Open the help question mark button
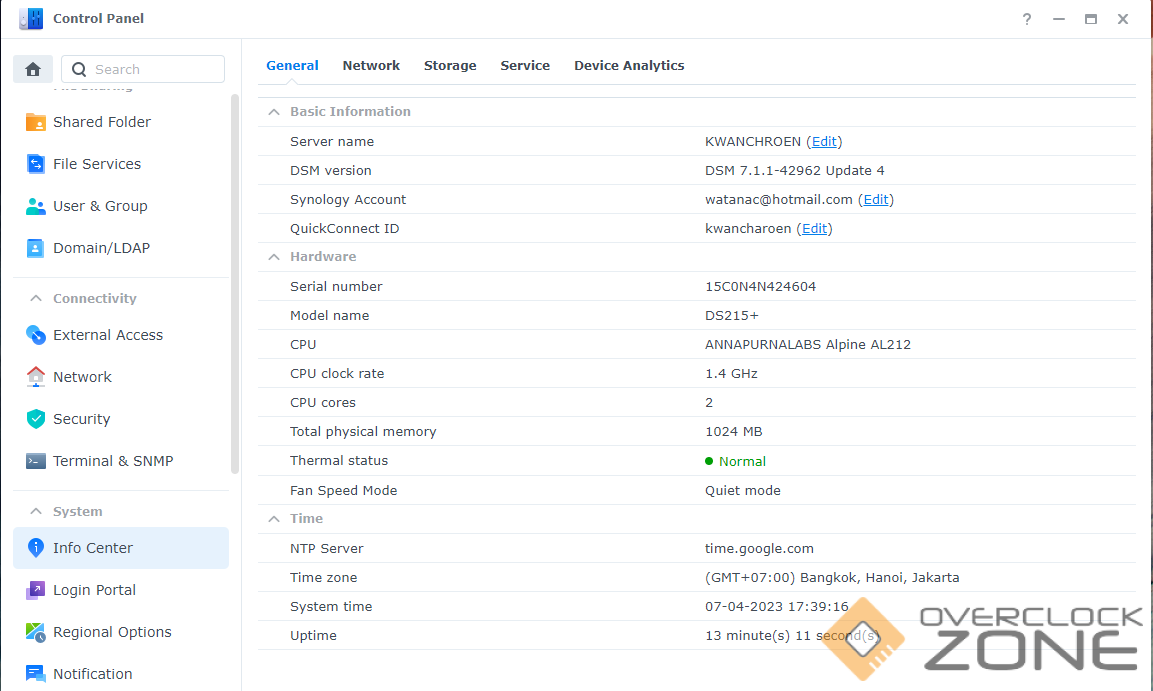This screenshot has width=1153, height=691. pos(1027,19)
